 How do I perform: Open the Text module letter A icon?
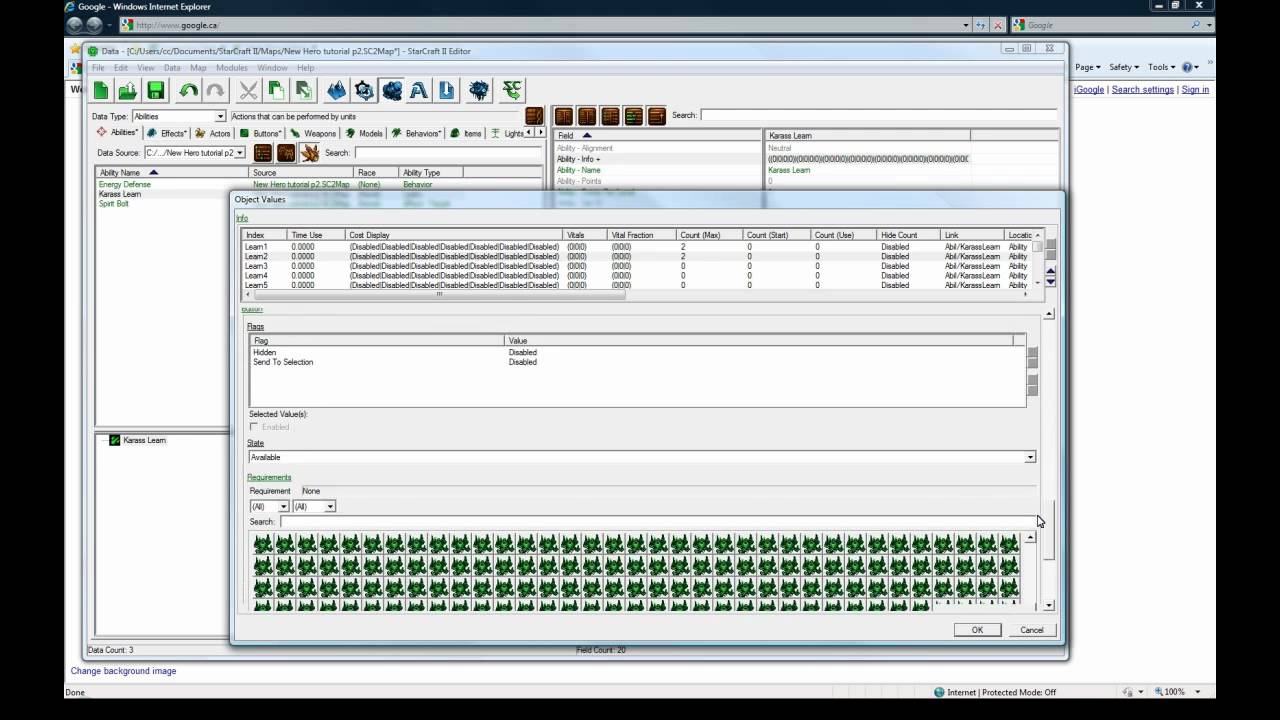[x=419, y=91]
